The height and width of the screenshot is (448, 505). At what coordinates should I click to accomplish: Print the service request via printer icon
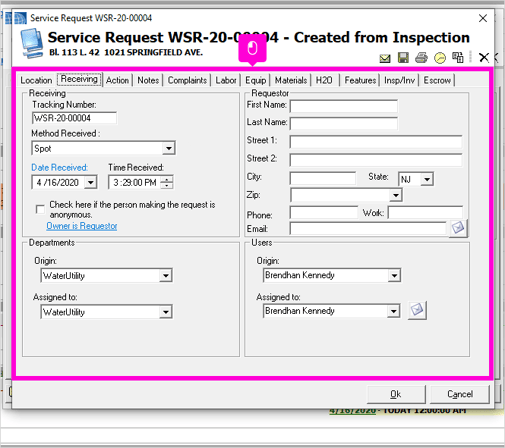(421, 58)
